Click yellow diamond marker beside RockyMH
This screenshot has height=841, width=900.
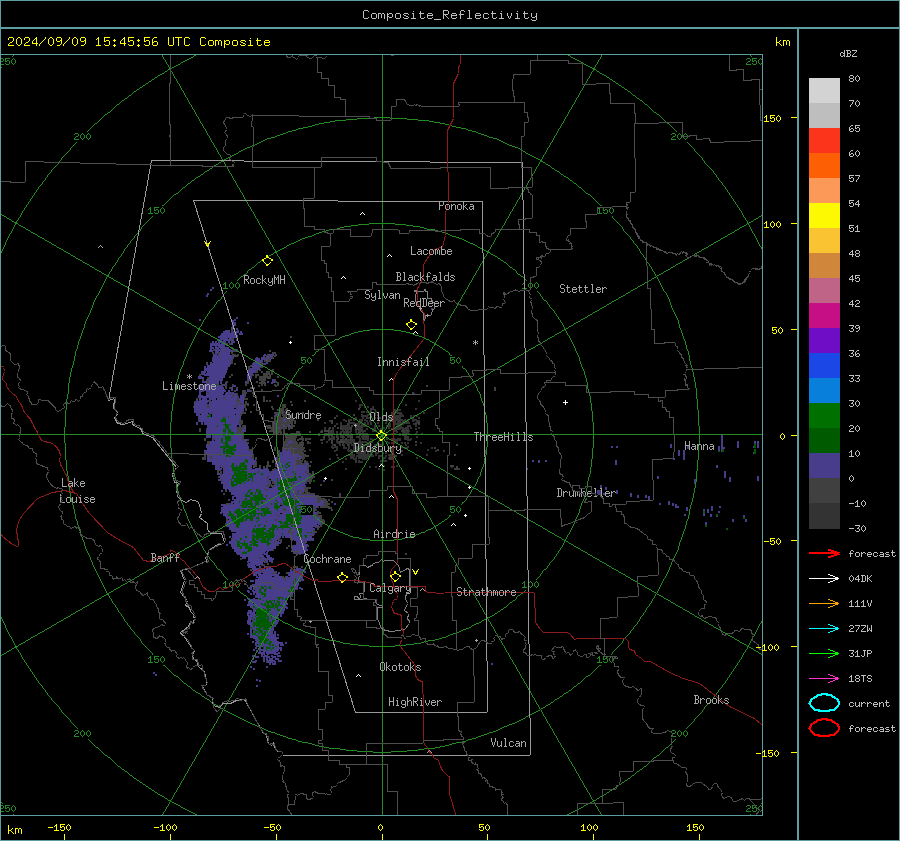[267, 261]
